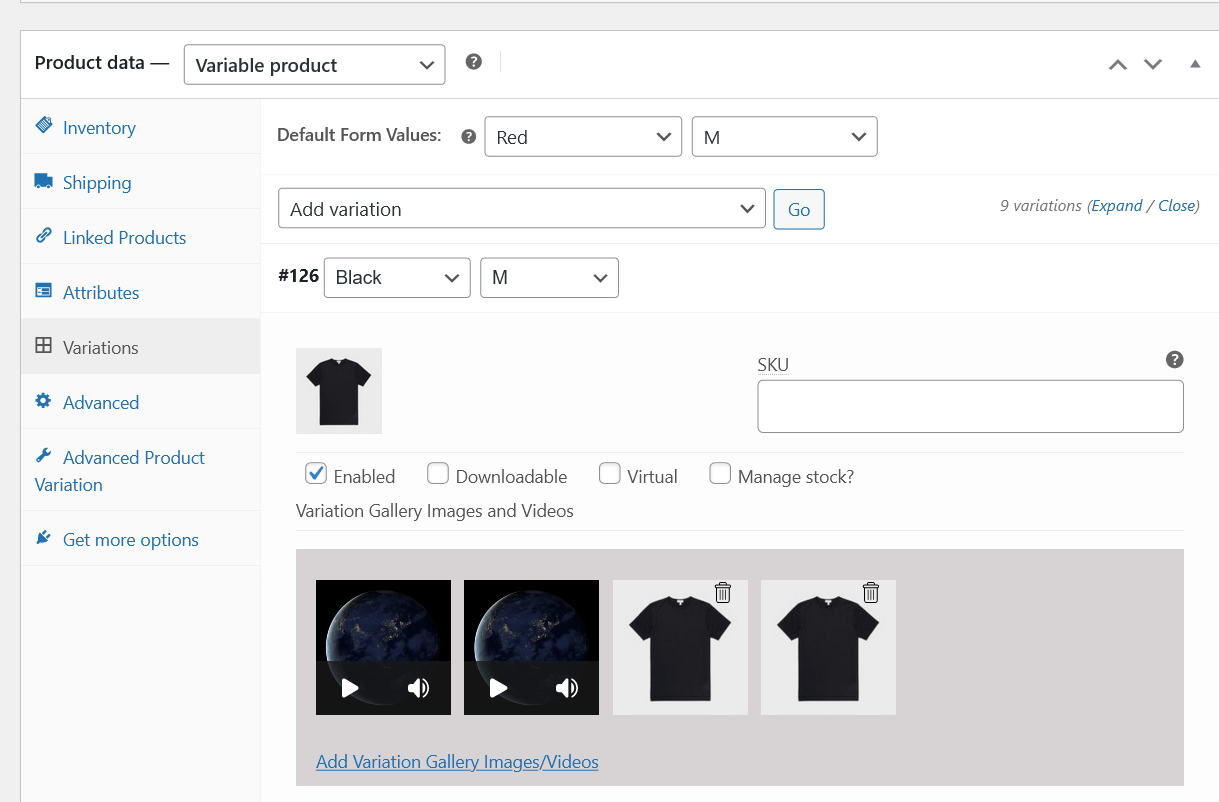Play the first gallery video
This screenshot has height=802, width=1219.
click(350, 688)
